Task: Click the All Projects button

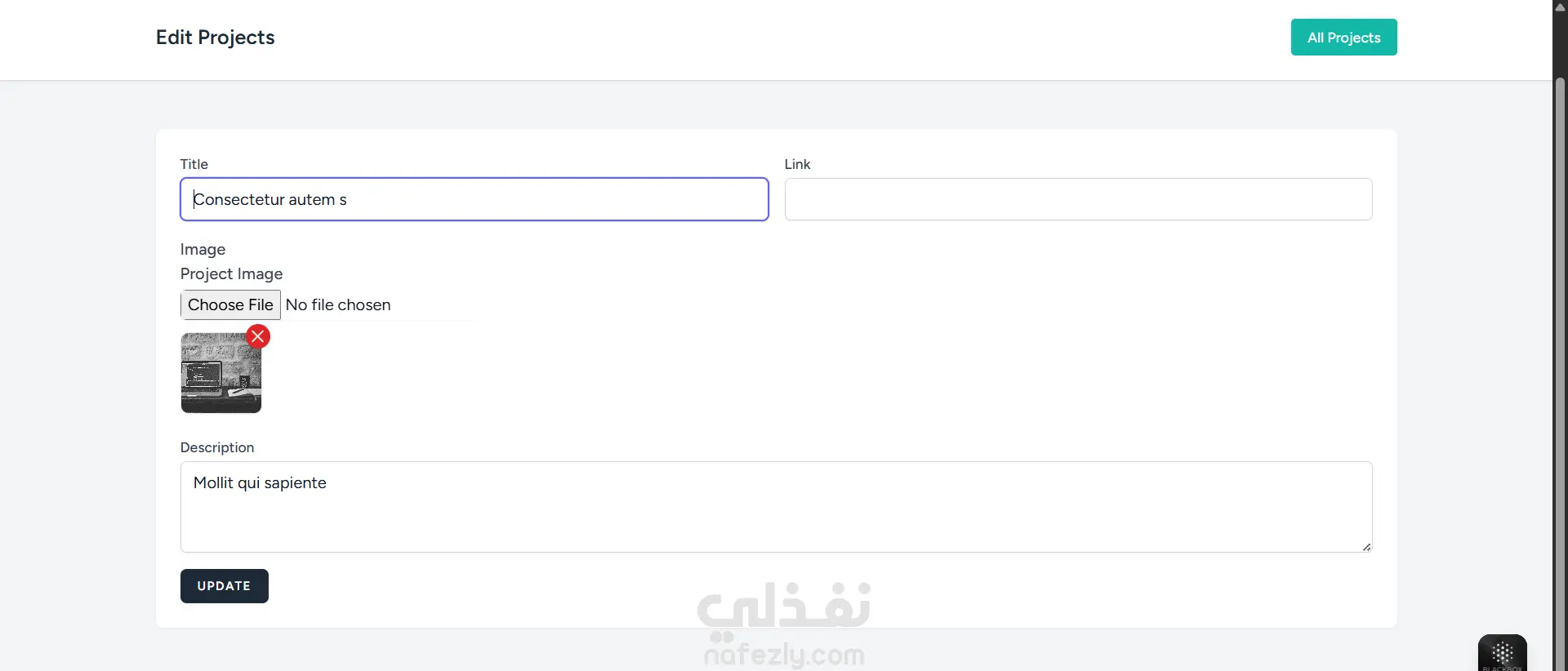Action: point(1343,38)
